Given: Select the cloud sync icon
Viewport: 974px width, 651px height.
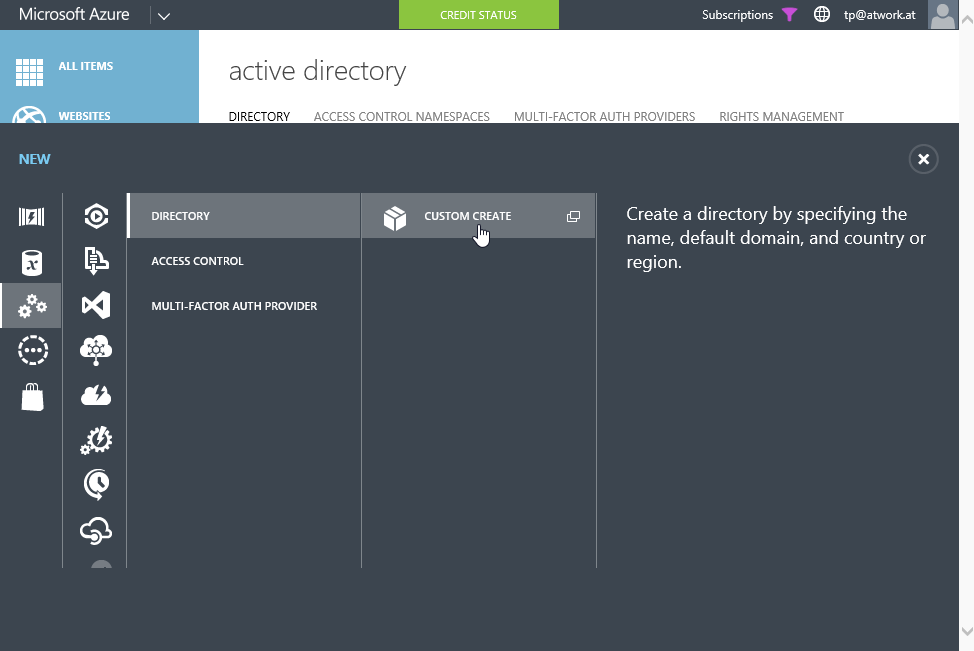Looking at the screenshot, I should (x=96, y=530).
